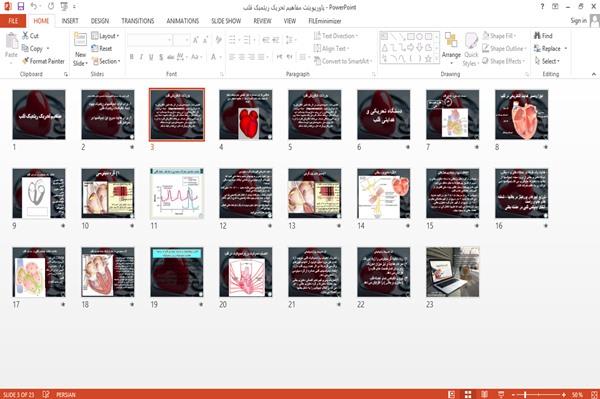The width and height of the screenshot is (600, 399).
Task: Click the zoom in plus button
Action: (564, 394)
